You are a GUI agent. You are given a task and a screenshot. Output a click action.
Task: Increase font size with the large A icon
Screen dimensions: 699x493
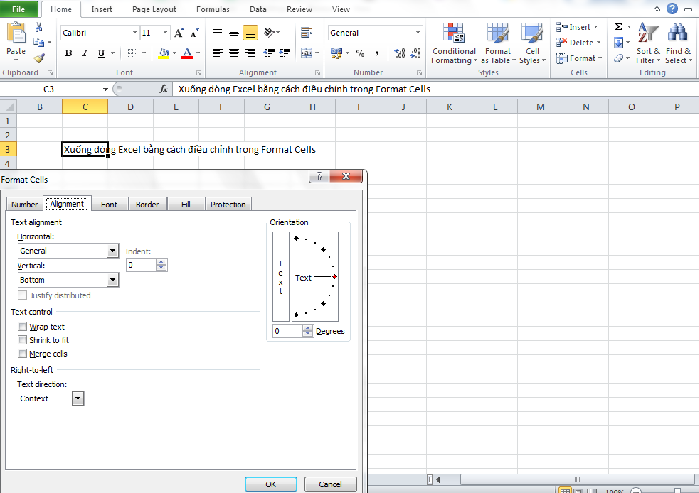[x=179, y=33]
